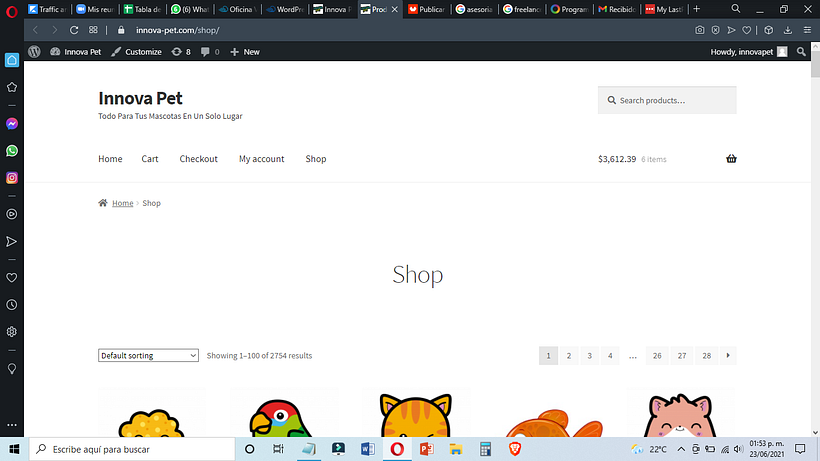The height and width of the screenshot is (461, 820).
Task: Click the Home breadcrumb link
Action: click(x=122, y=203)
